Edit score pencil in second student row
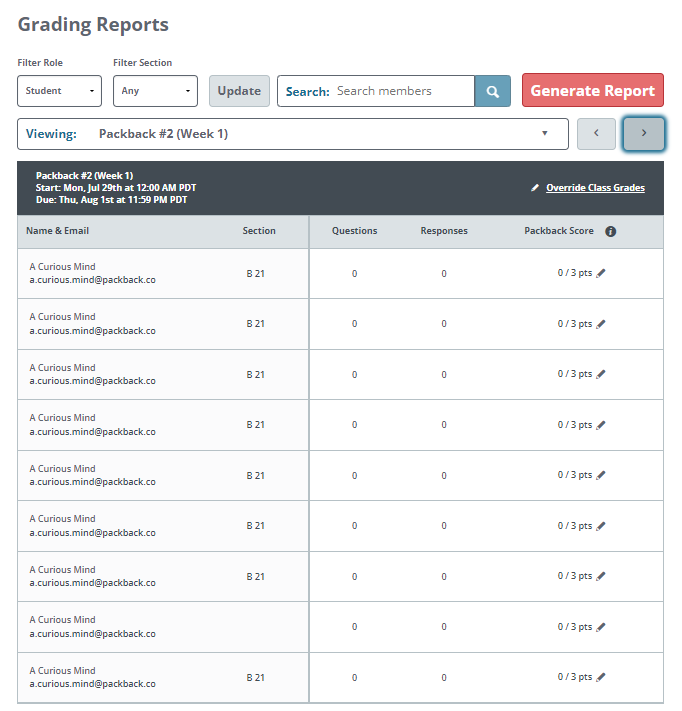The width and height of the screenshot is (682, 711). pos(601,324)
